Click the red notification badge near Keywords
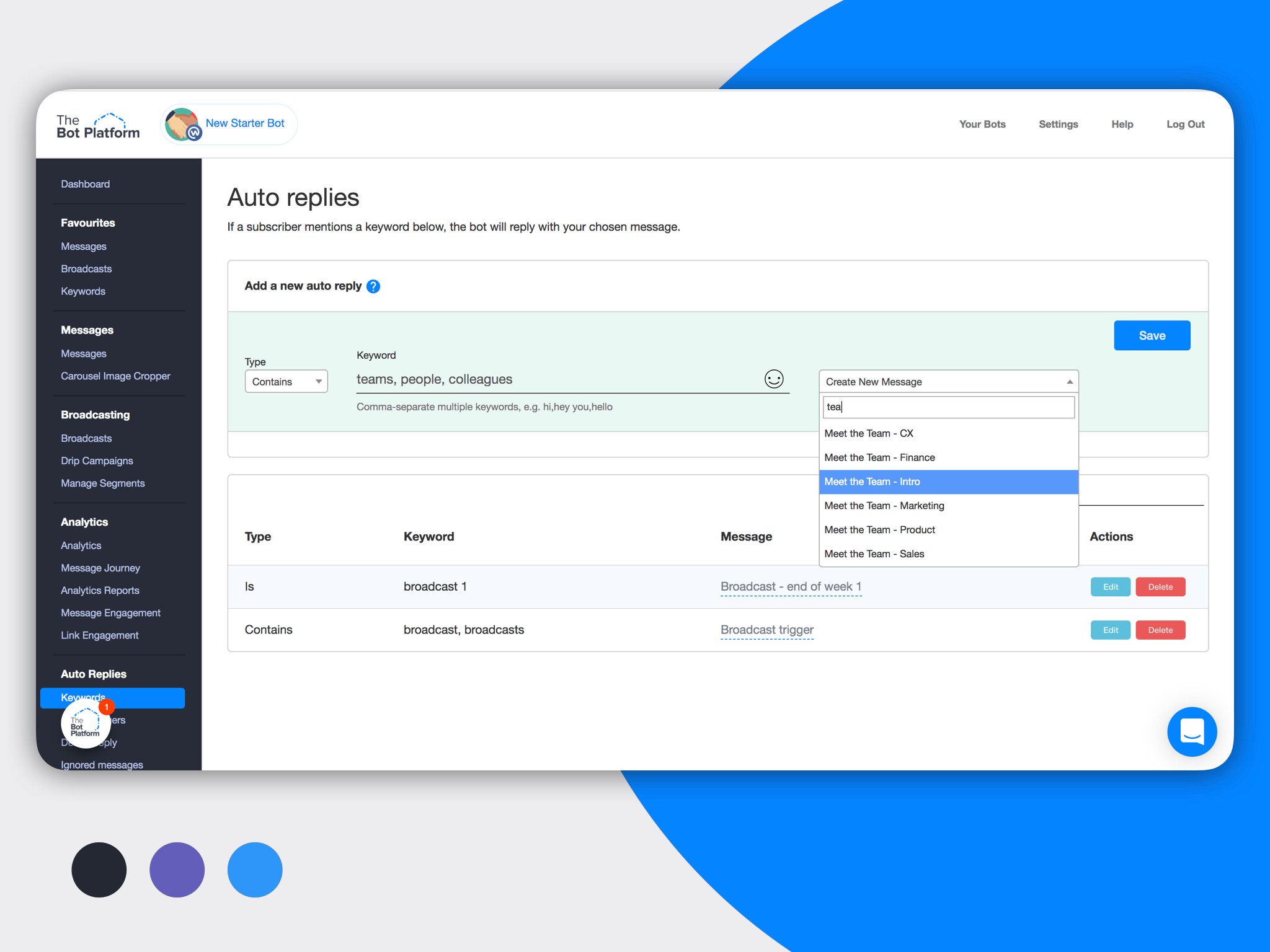 tap(107, 706)
